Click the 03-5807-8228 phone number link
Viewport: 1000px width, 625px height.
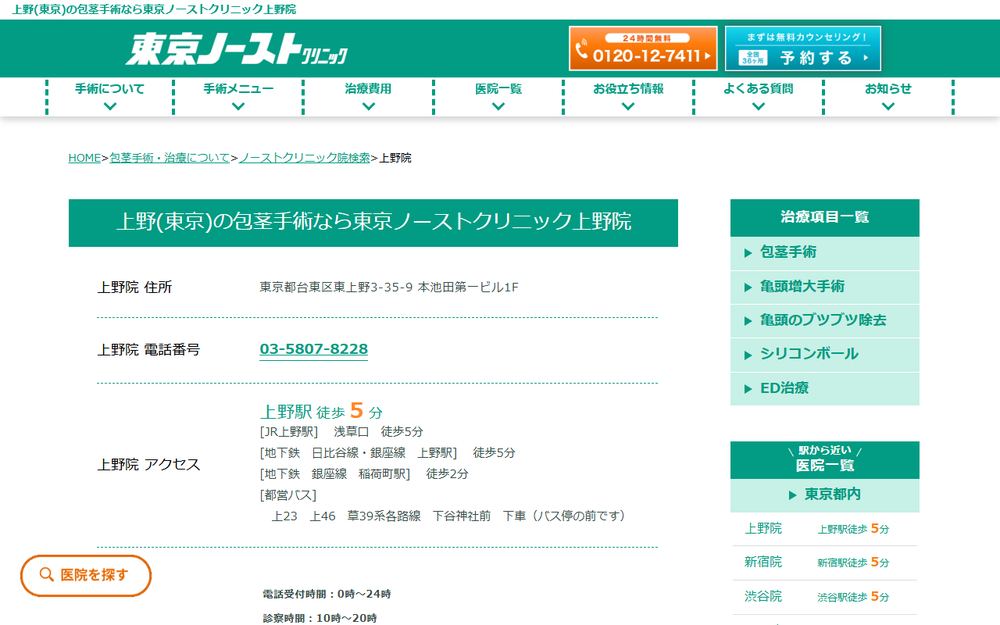[313, 349]
